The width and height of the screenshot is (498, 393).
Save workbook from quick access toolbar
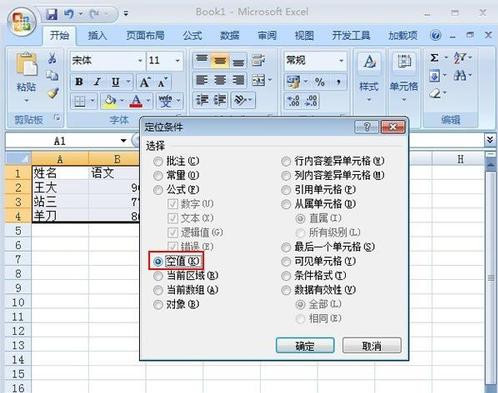(x=51, y=14)
